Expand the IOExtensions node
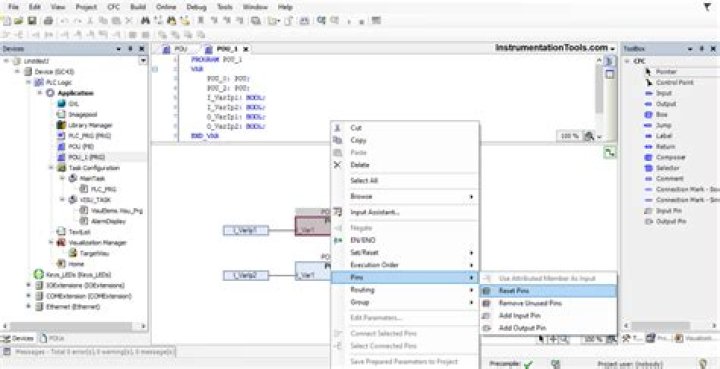This screenshot has height=369, width=720. coord(28,285)
